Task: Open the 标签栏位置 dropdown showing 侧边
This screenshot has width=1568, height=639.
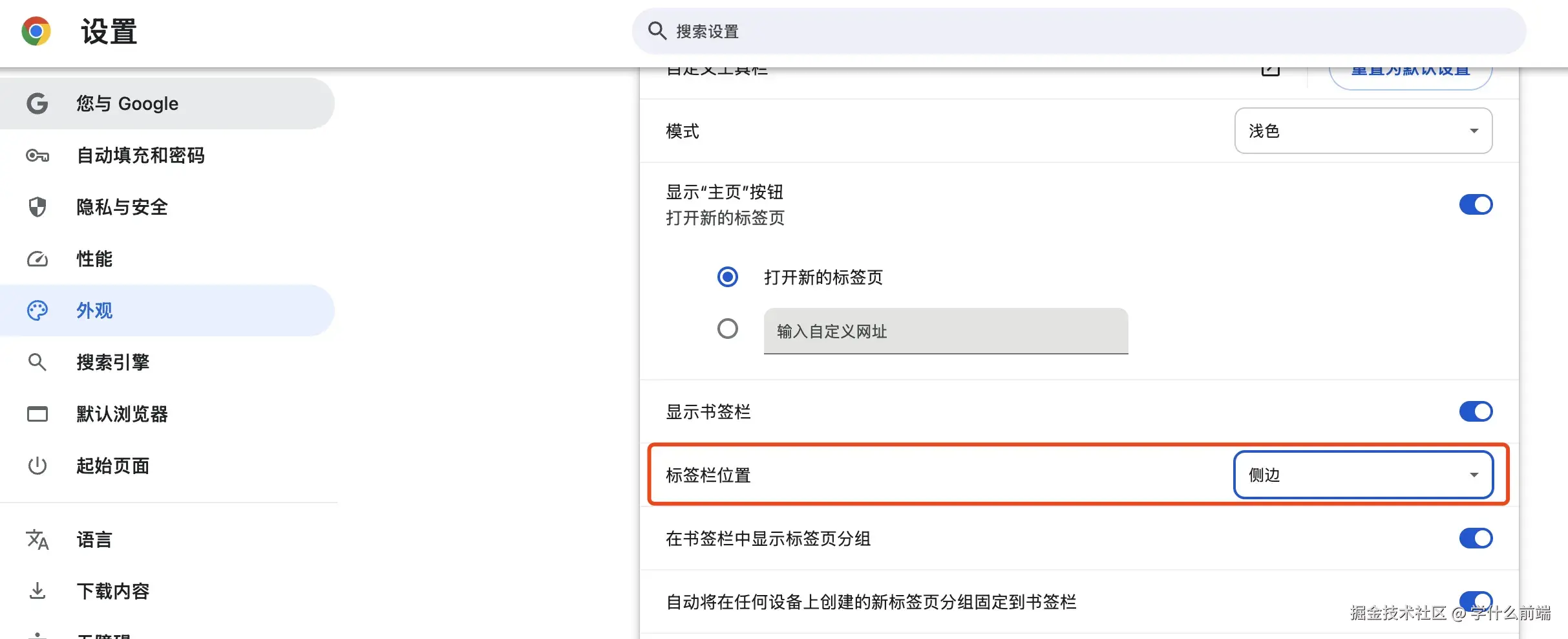Action: tap(1362, 474)
